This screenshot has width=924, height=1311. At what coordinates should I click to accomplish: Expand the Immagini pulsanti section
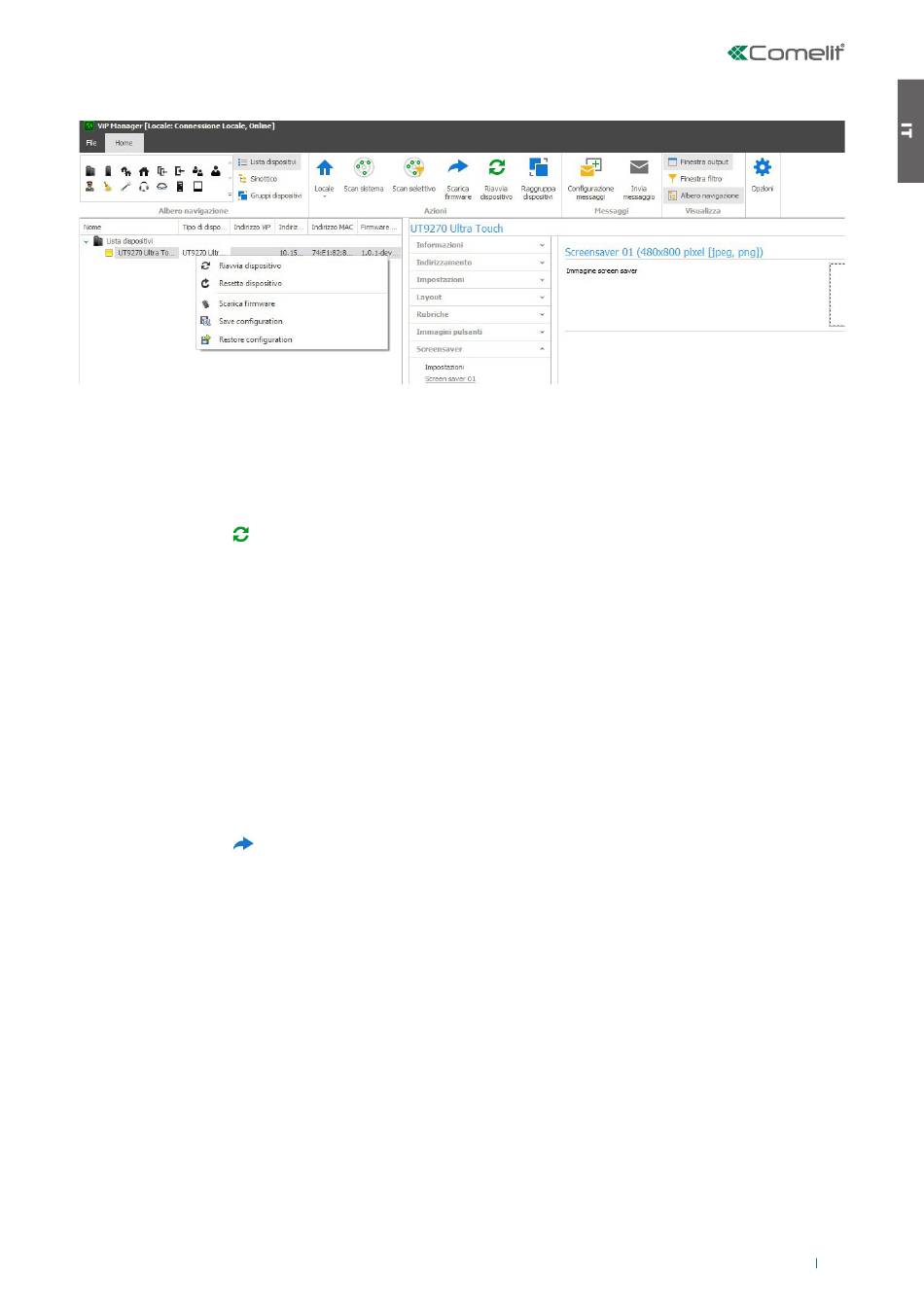click(x=480, y=333)
